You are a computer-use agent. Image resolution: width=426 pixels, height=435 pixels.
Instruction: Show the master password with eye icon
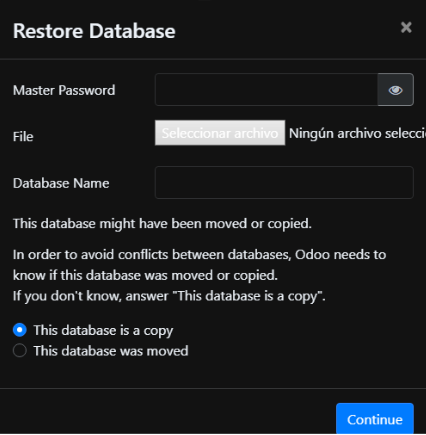[396, 90]
